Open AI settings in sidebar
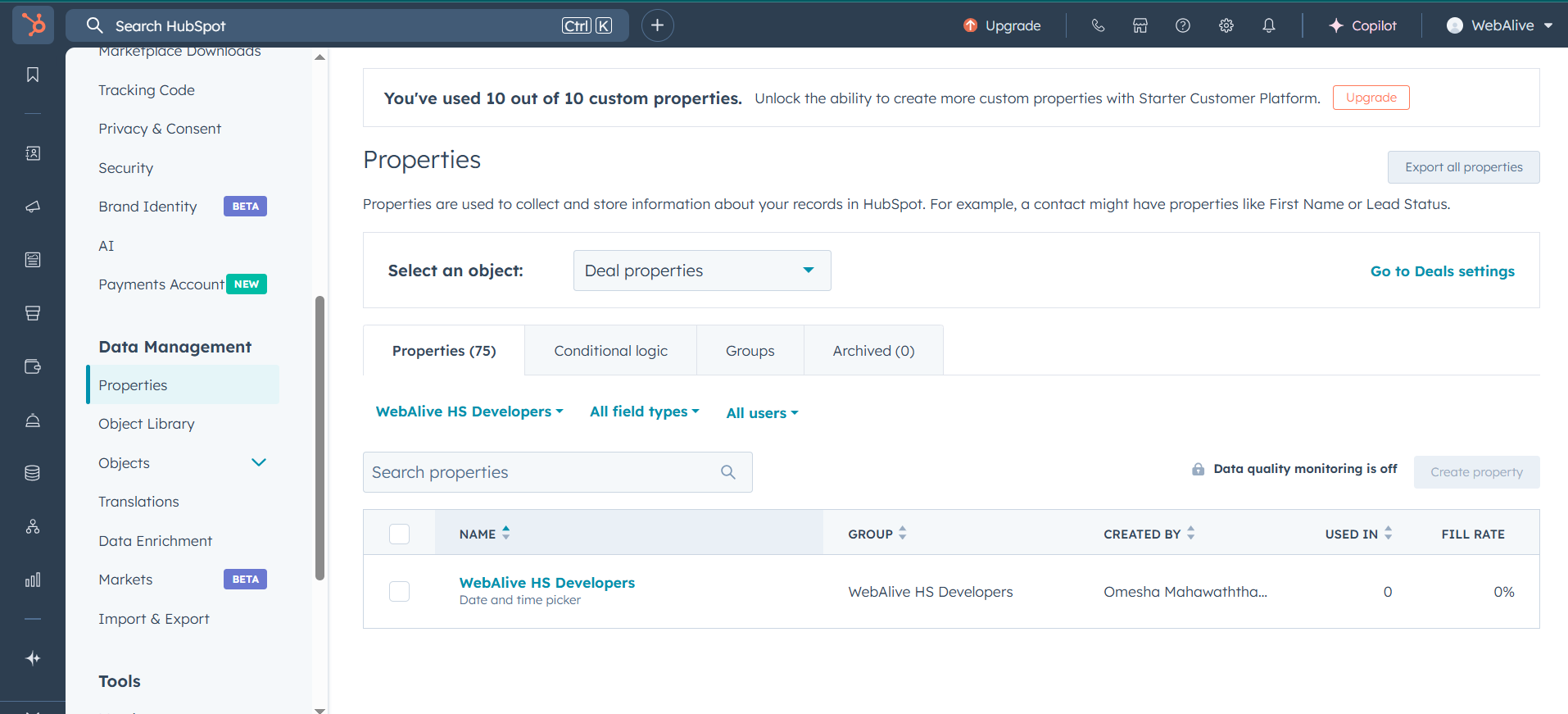This screenshot has height=714, width=1568. click(106, 246)
